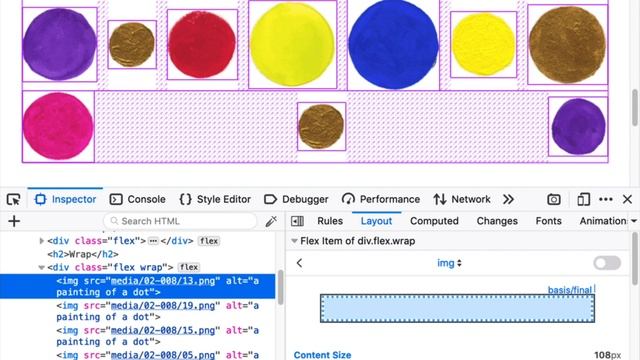Switch to the Debugger panel

tap(296, 200)
